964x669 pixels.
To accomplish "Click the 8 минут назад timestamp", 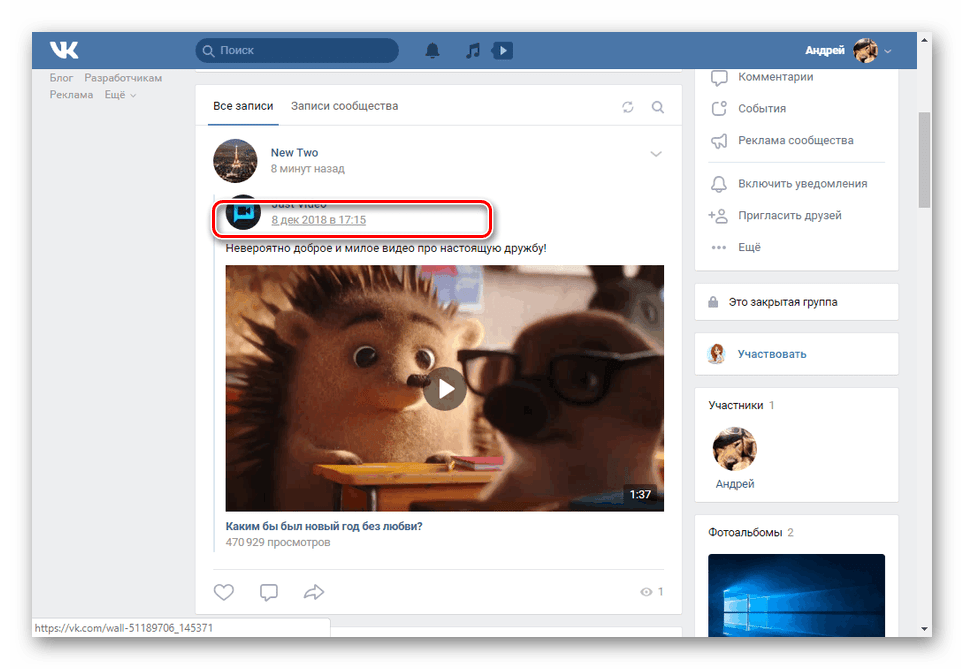I will point(307,168).
